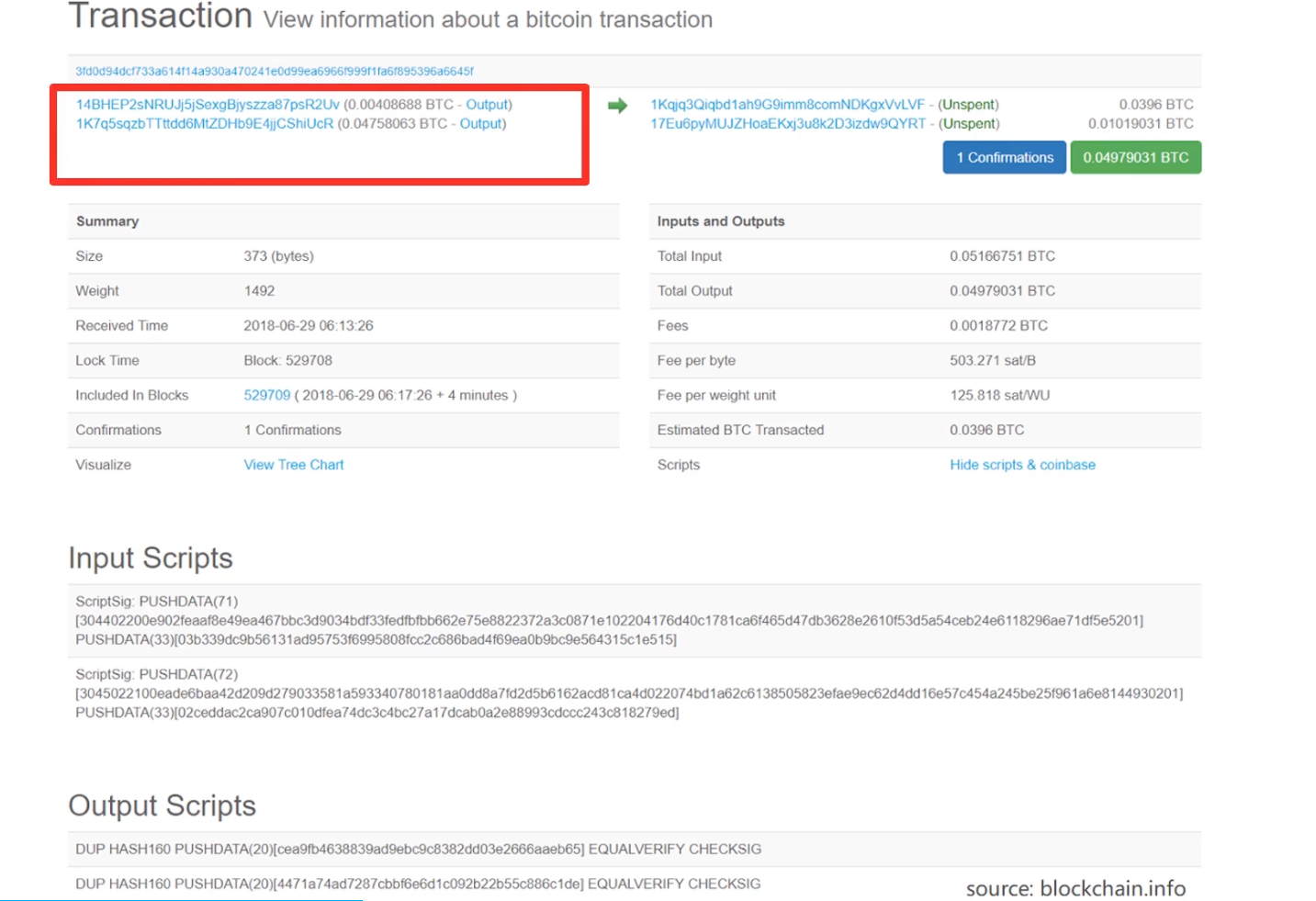Click the green arrow between inputs and outputs

618,106
